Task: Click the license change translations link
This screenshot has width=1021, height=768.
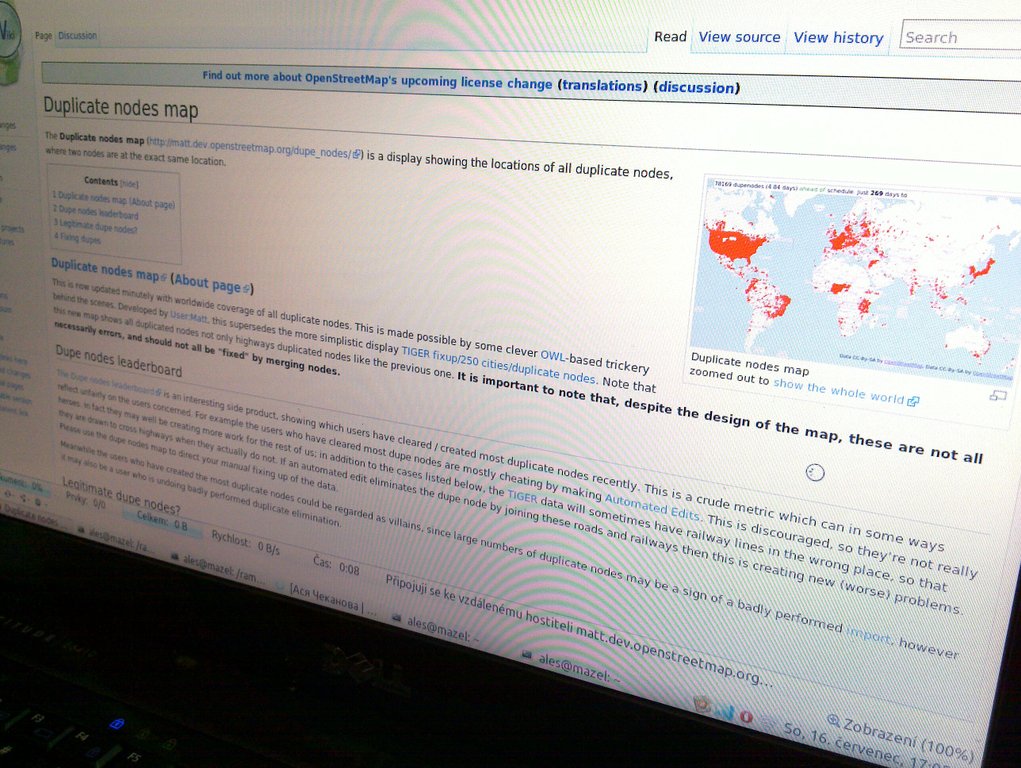Action: [603, 86]
